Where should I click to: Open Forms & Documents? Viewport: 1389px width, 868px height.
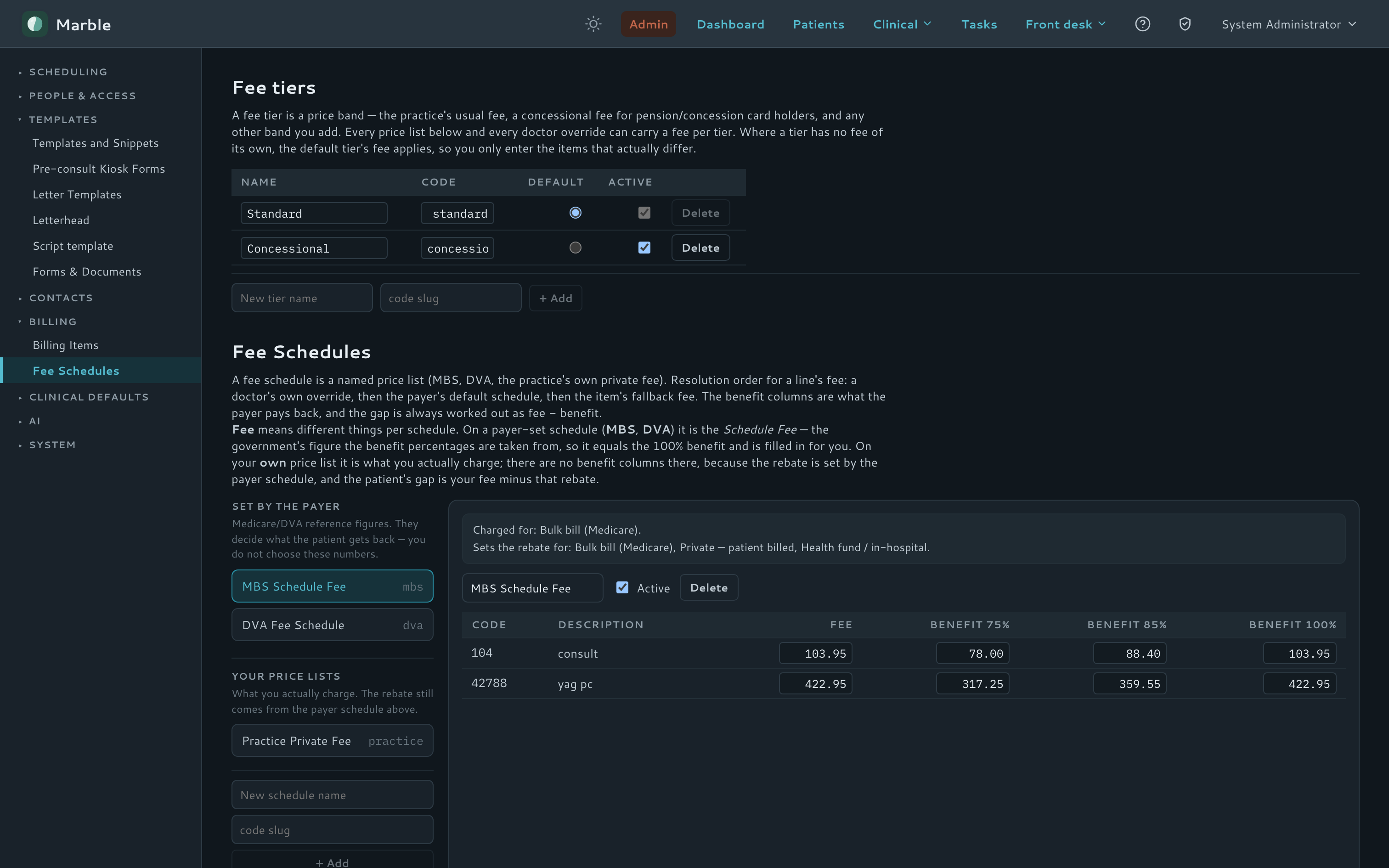(x=101, y=272)
